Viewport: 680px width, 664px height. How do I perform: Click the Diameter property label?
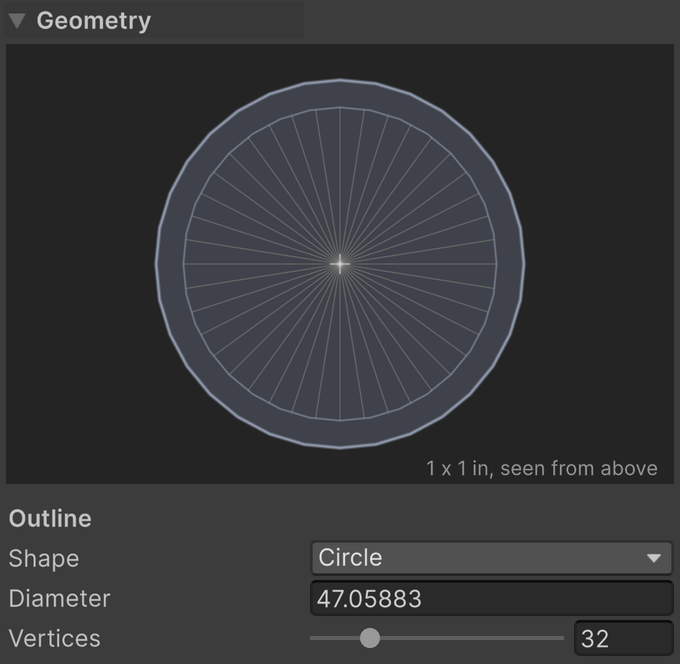60,599
